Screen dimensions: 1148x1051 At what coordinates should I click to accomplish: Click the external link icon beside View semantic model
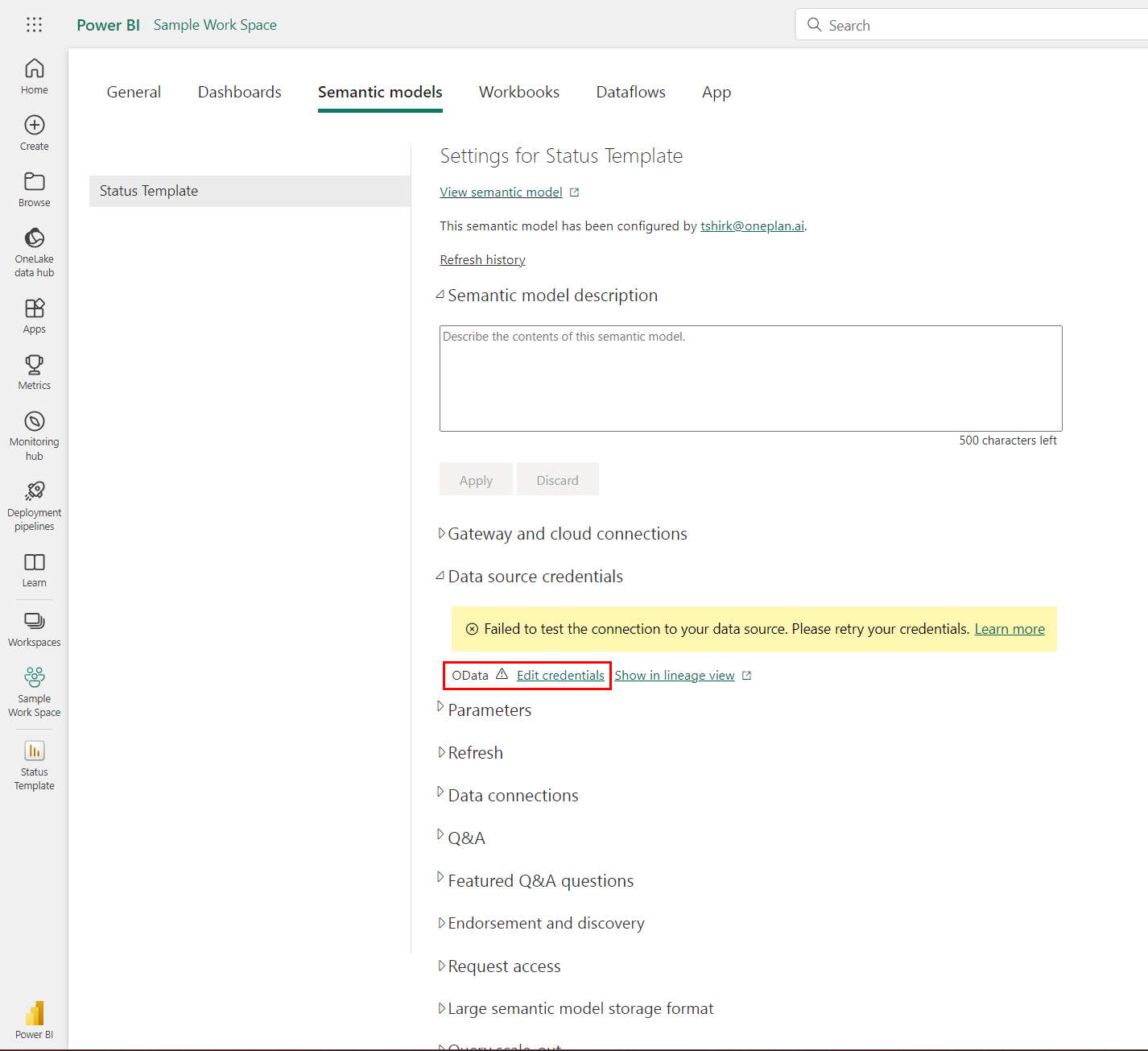point(574,192)
